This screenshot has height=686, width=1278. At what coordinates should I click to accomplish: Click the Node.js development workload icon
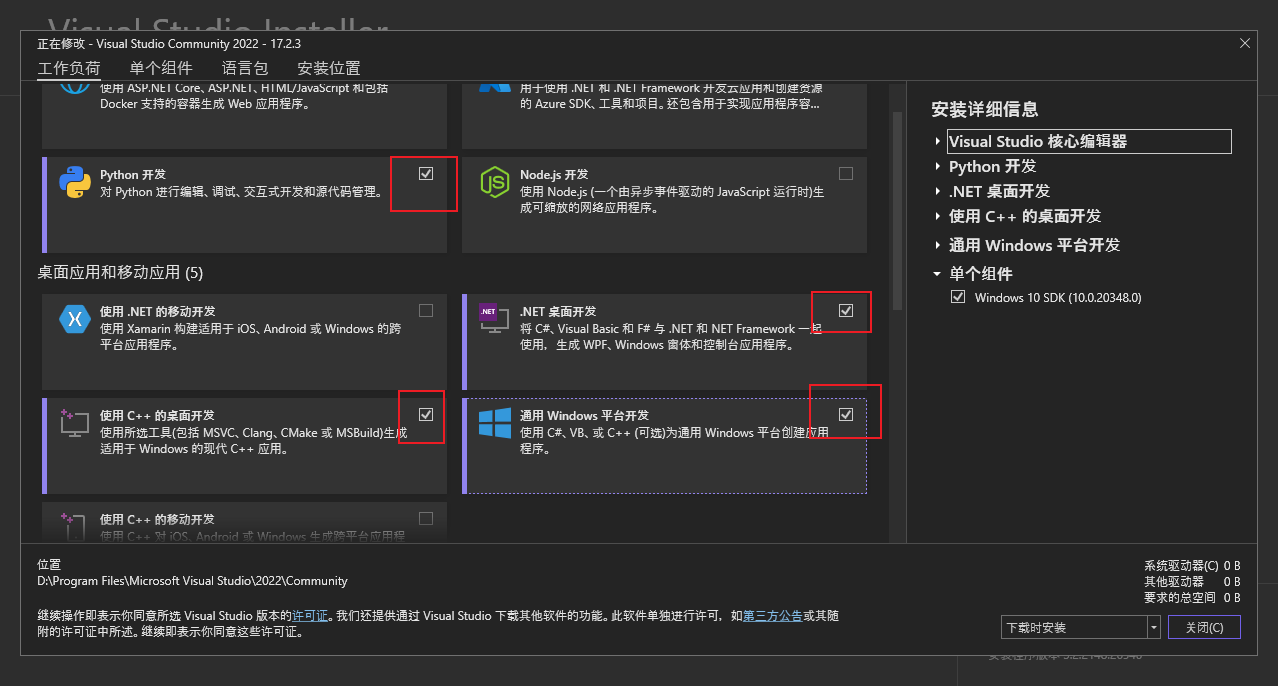click(x=494, y=182)
